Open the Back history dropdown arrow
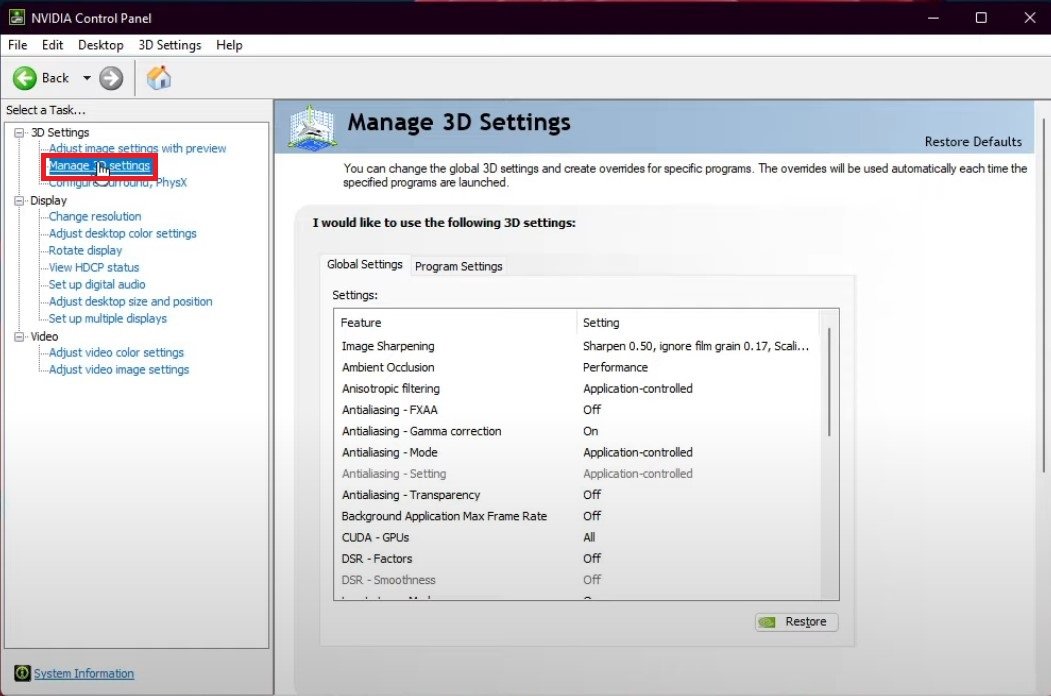 [x=86, y=78]
